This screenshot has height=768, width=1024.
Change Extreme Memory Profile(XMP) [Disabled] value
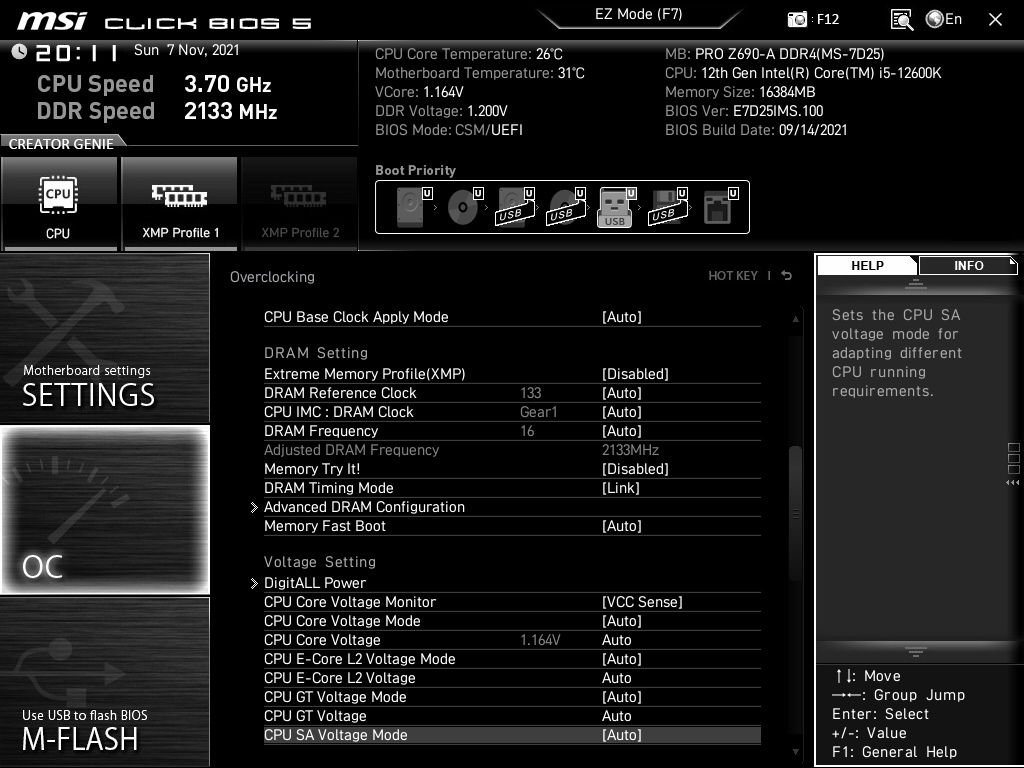[x=512, y=374]
